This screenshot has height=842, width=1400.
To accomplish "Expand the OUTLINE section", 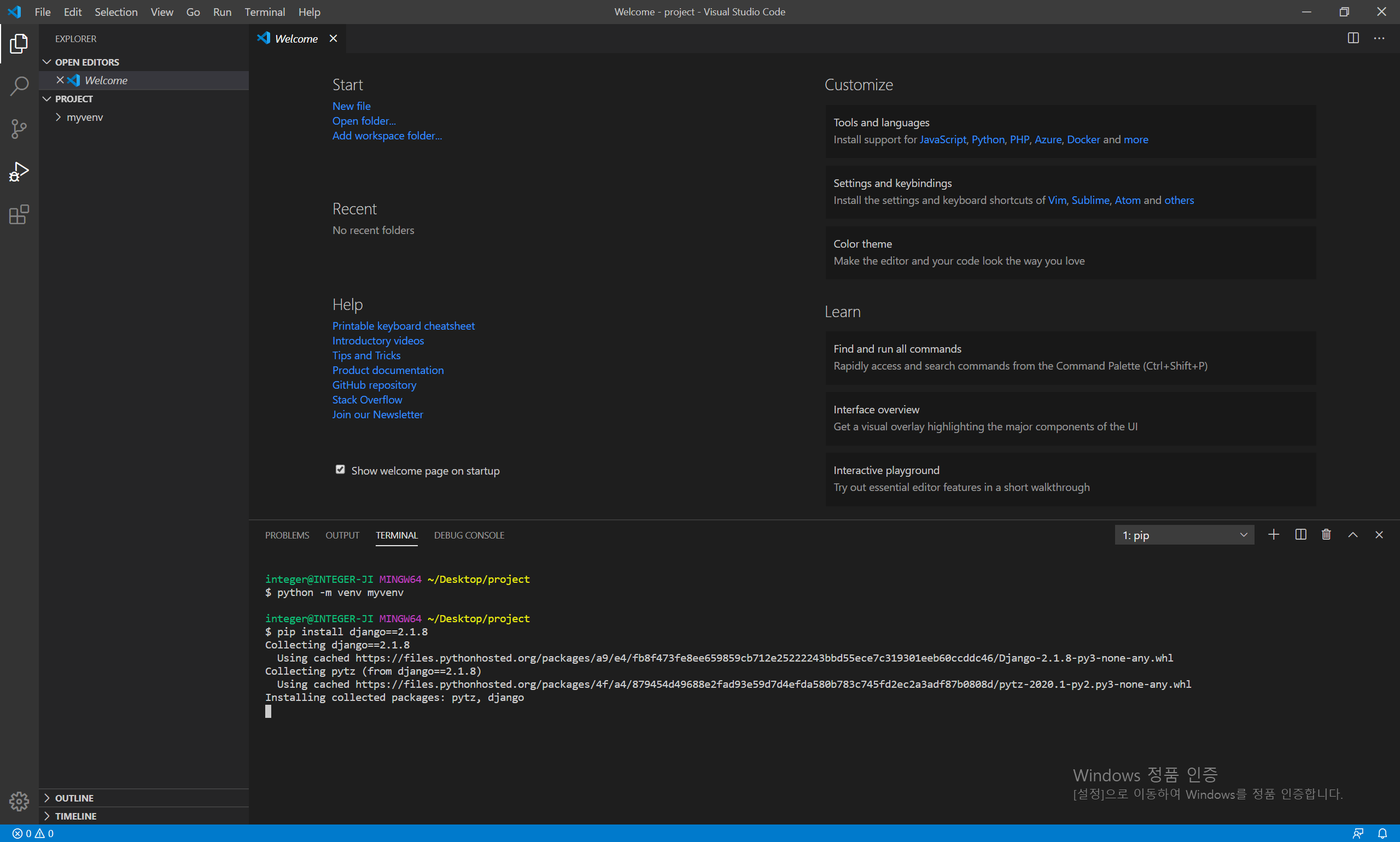I will pyautogui.click(x=74, y=798).
